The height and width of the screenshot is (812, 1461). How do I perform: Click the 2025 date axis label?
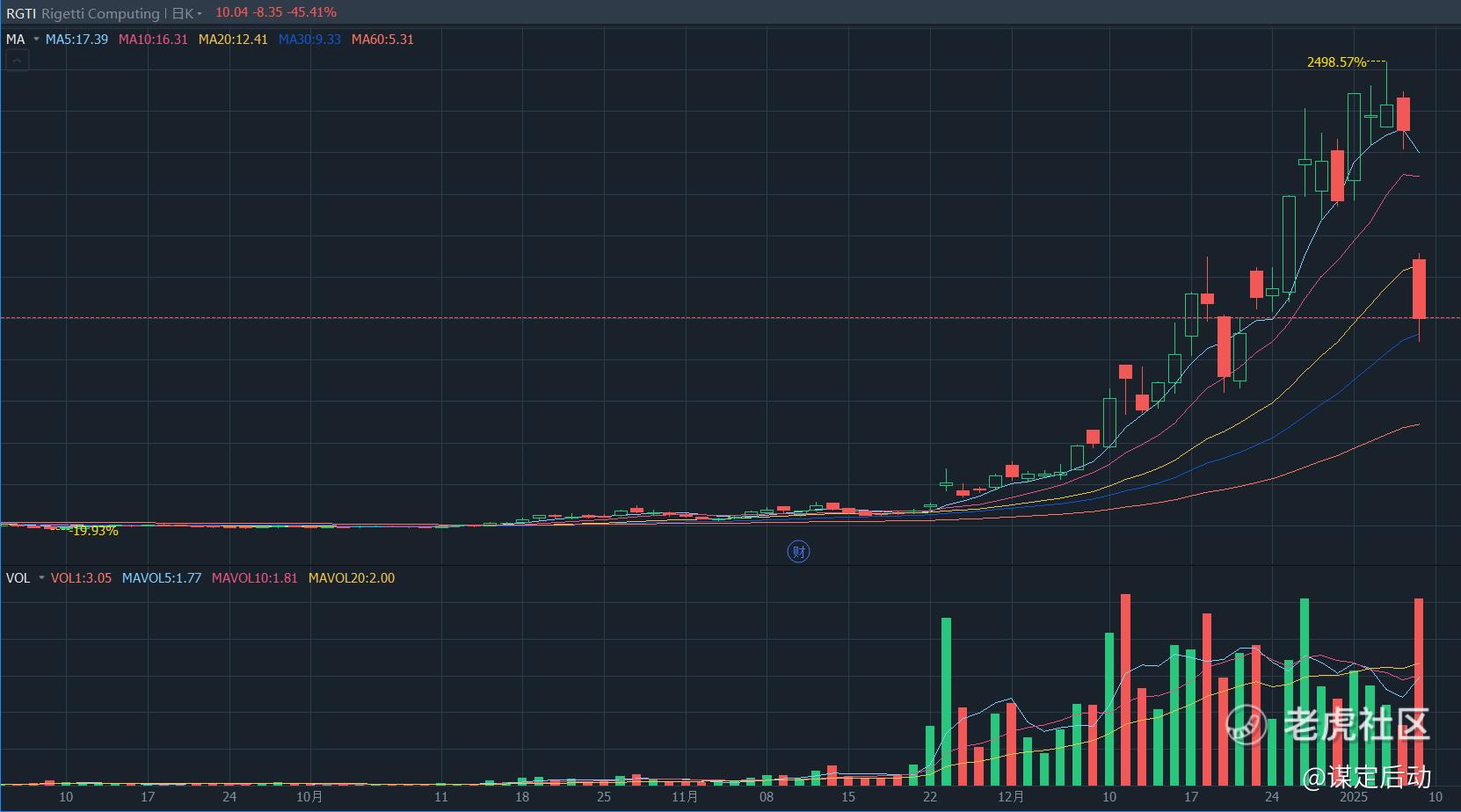click(1354, 797)
